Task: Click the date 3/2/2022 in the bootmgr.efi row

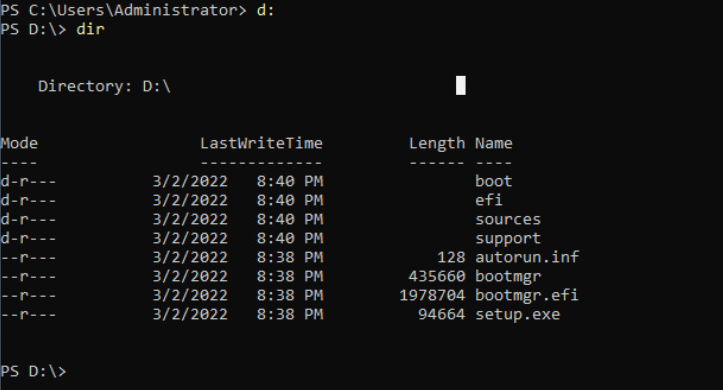Action: (190, 295)
